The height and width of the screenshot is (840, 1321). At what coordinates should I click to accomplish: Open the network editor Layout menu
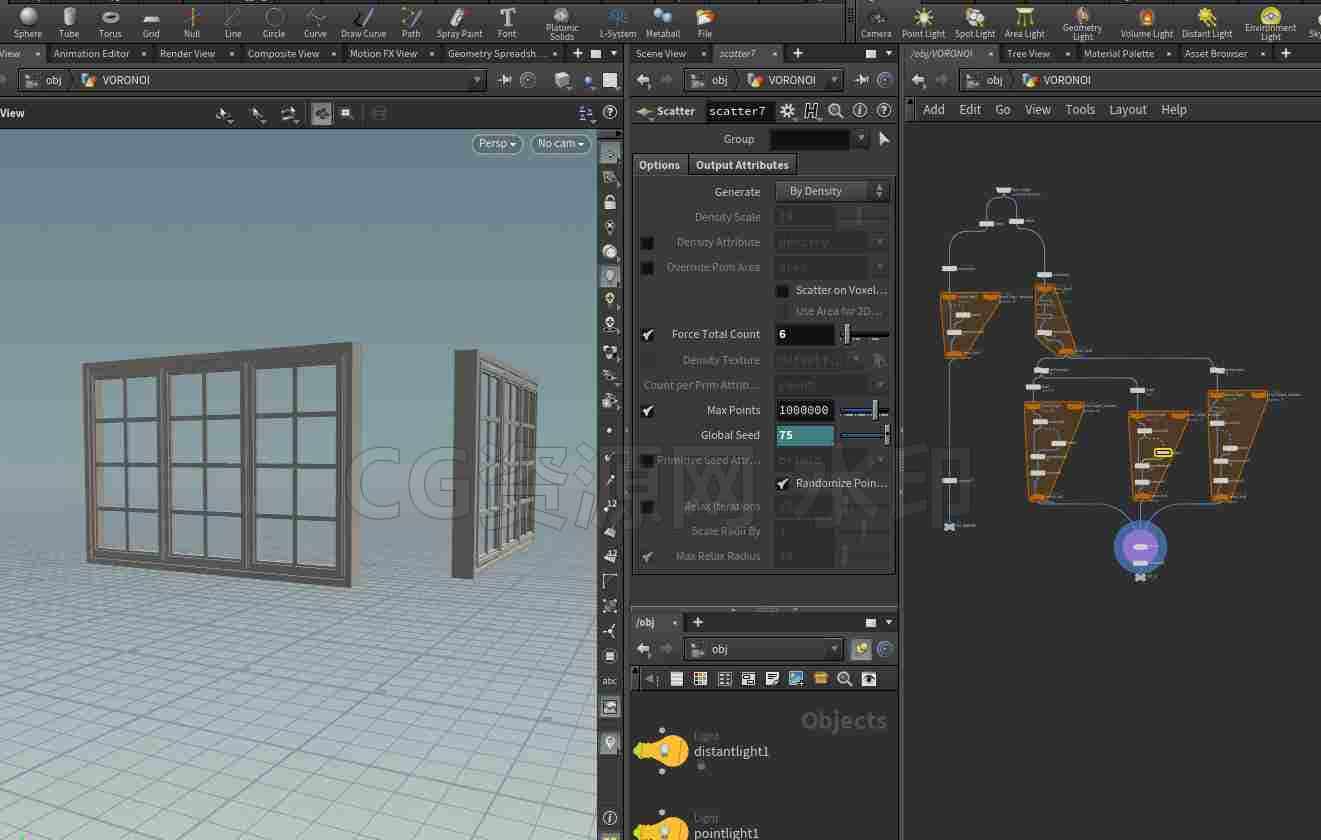pyautogui.click(x=1128, y=110)
